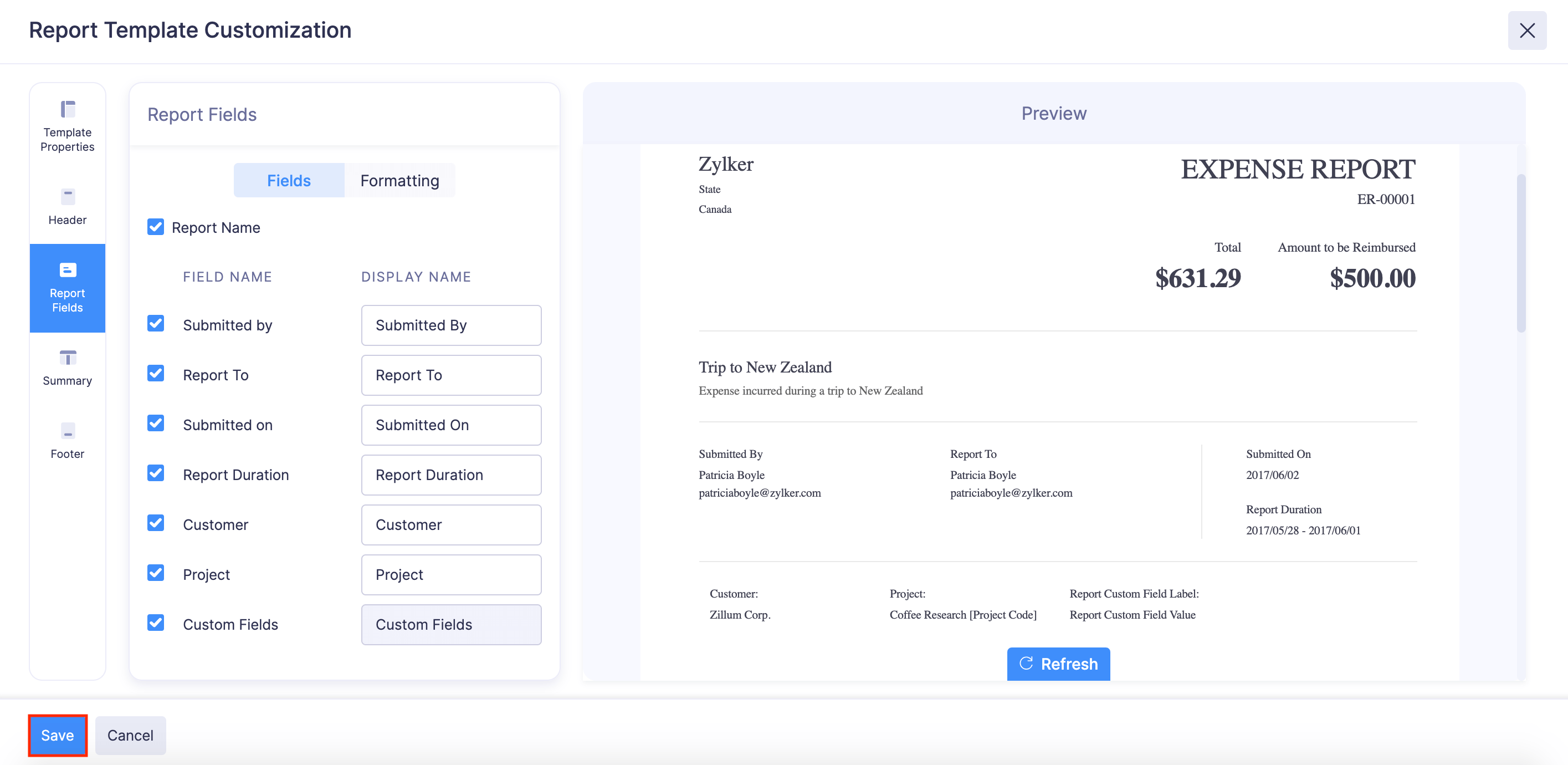Screen dimensions: 1568x765
Task: Click the Custom Fields display name box
Action: pos(450,624)
